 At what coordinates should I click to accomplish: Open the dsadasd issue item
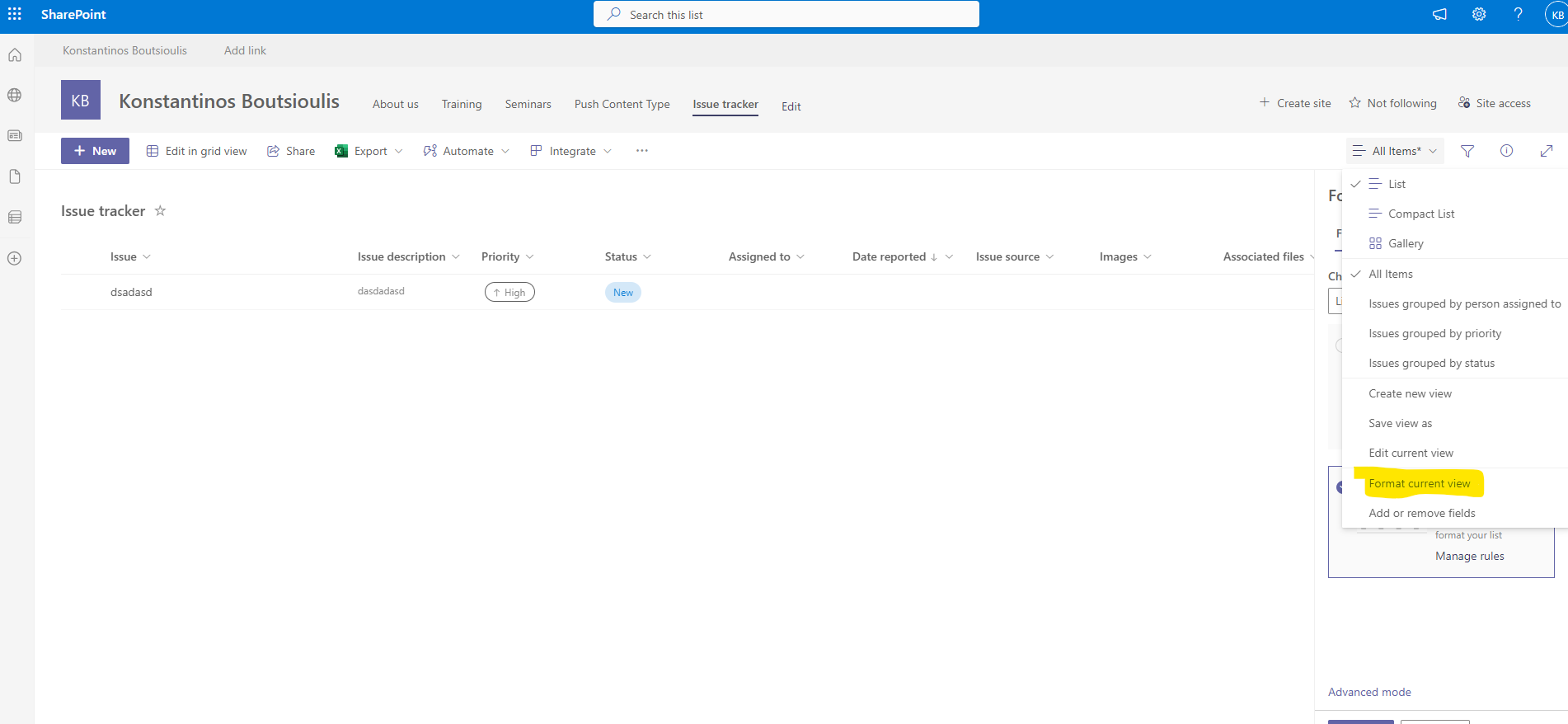[x=131, y=292]
